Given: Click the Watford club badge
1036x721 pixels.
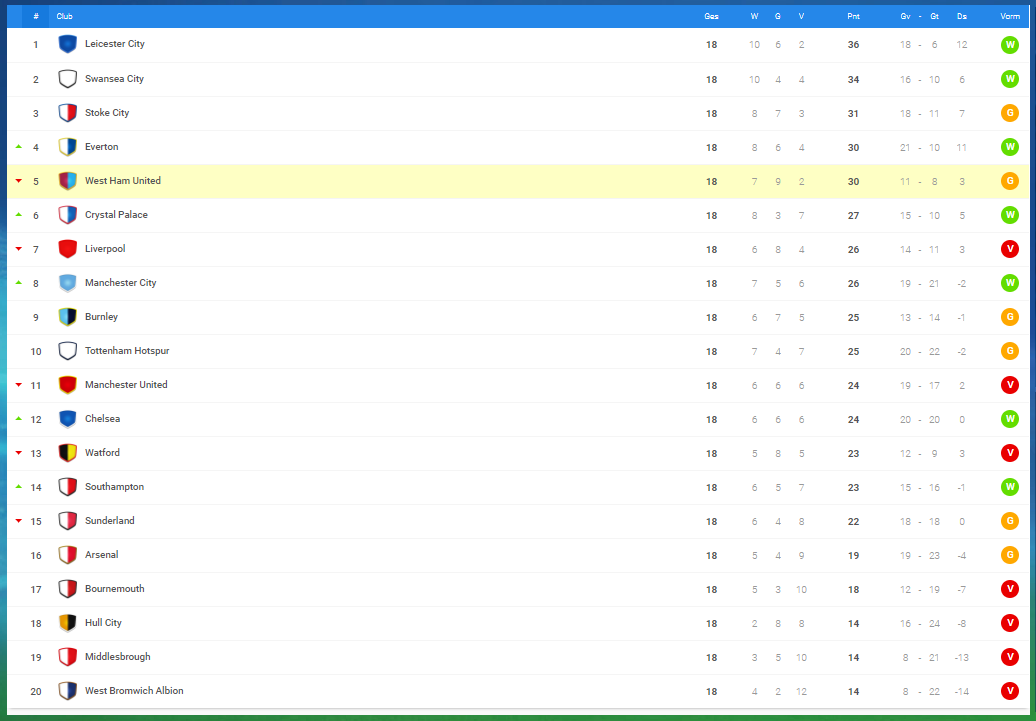Looking at the screenshot, I should pos(67,453).
